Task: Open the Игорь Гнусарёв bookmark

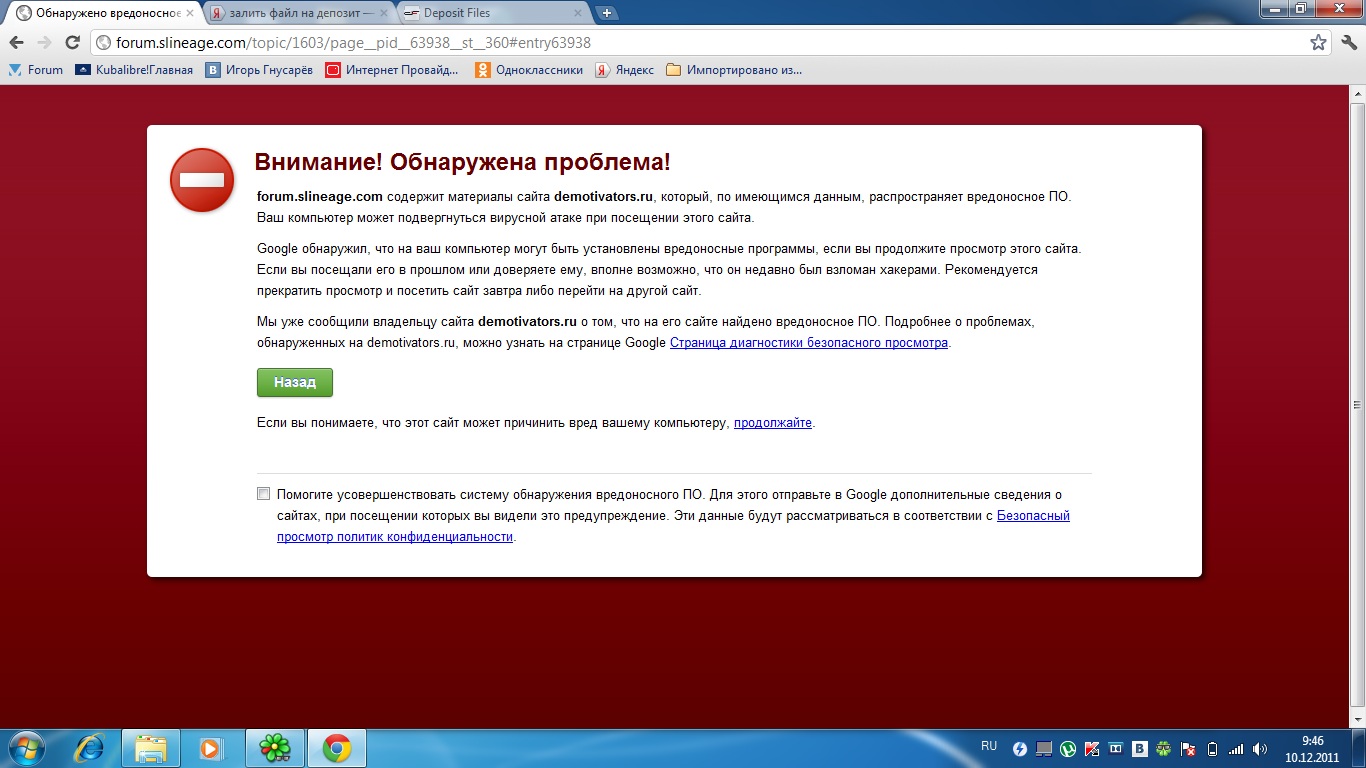Action: click(x=259, y=70)
